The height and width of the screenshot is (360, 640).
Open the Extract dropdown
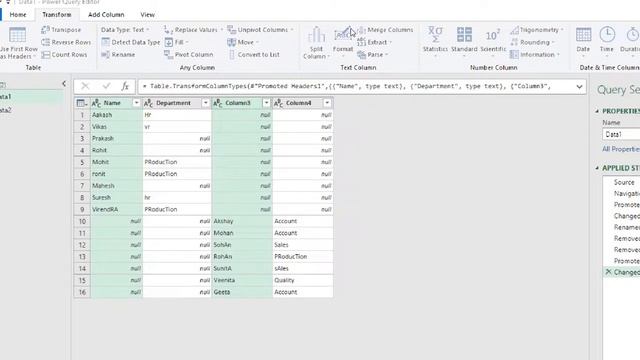(x=374, y=42)
